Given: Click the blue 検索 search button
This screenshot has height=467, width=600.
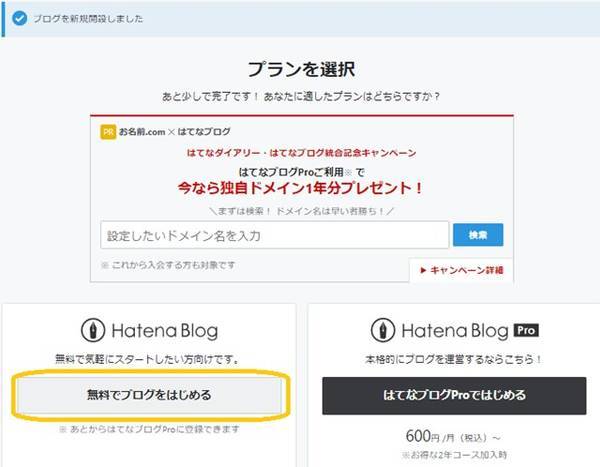Looking at the screenshot, I should [478, 235].
